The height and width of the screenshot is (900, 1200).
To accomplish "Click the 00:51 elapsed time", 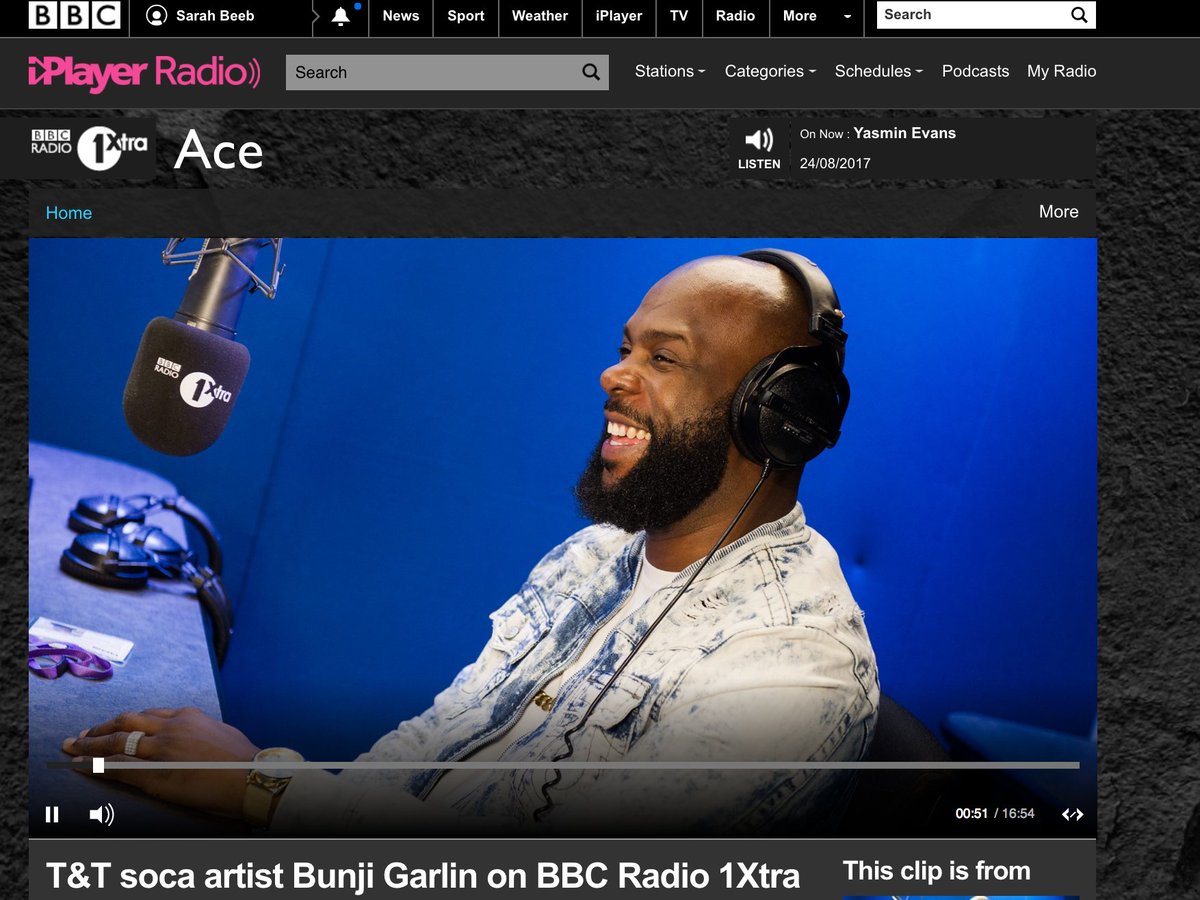I will [x=971, y=814].
